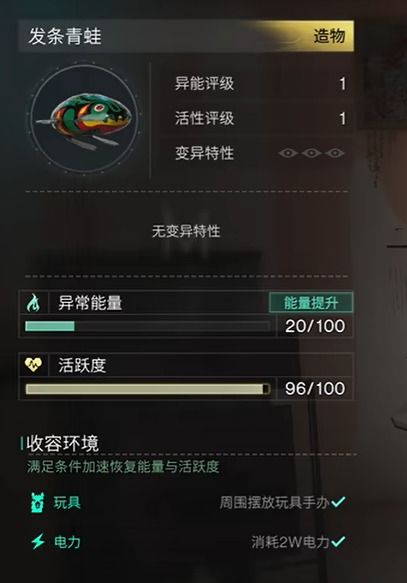Screen dimensions: 407x583
Task: Click the 玩具 requirement label
Action: click(x=67, y=503)
